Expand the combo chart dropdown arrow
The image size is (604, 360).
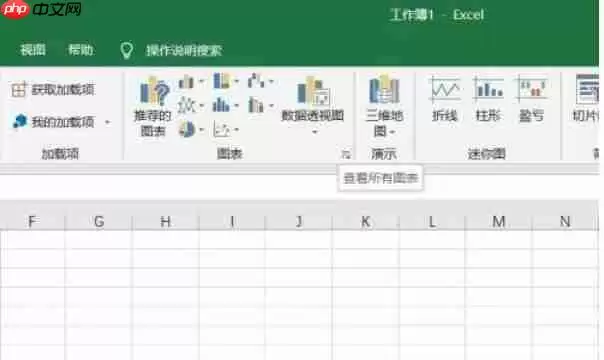click(271, 105)
